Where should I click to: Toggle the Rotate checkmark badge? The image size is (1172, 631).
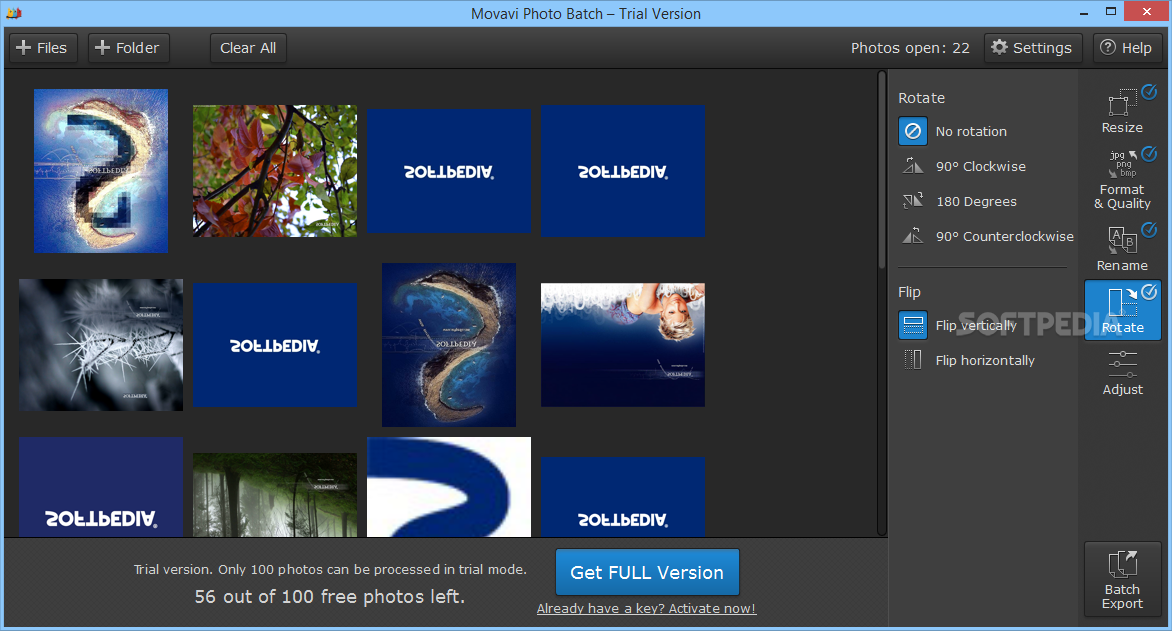click(1149, 292)
